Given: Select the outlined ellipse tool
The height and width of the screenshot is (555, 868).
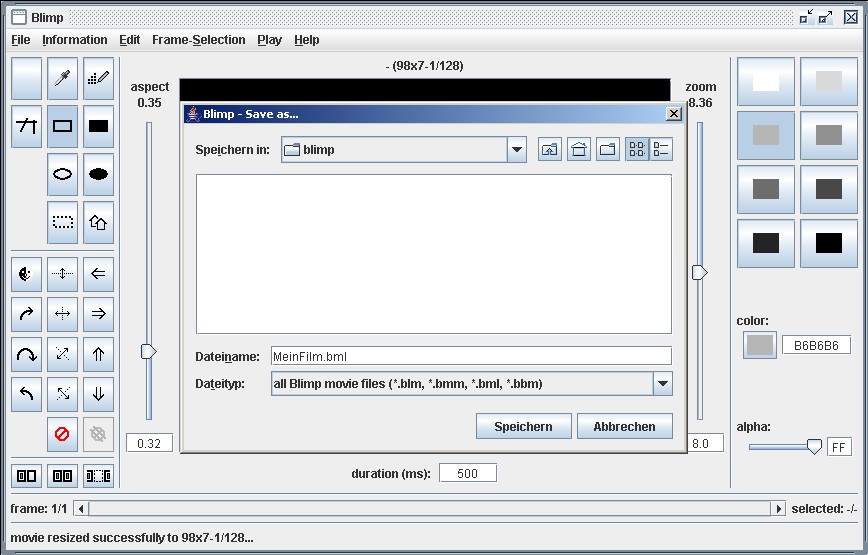Looking at the screenshot, I should pyautogui.click(x=62, y=174).
